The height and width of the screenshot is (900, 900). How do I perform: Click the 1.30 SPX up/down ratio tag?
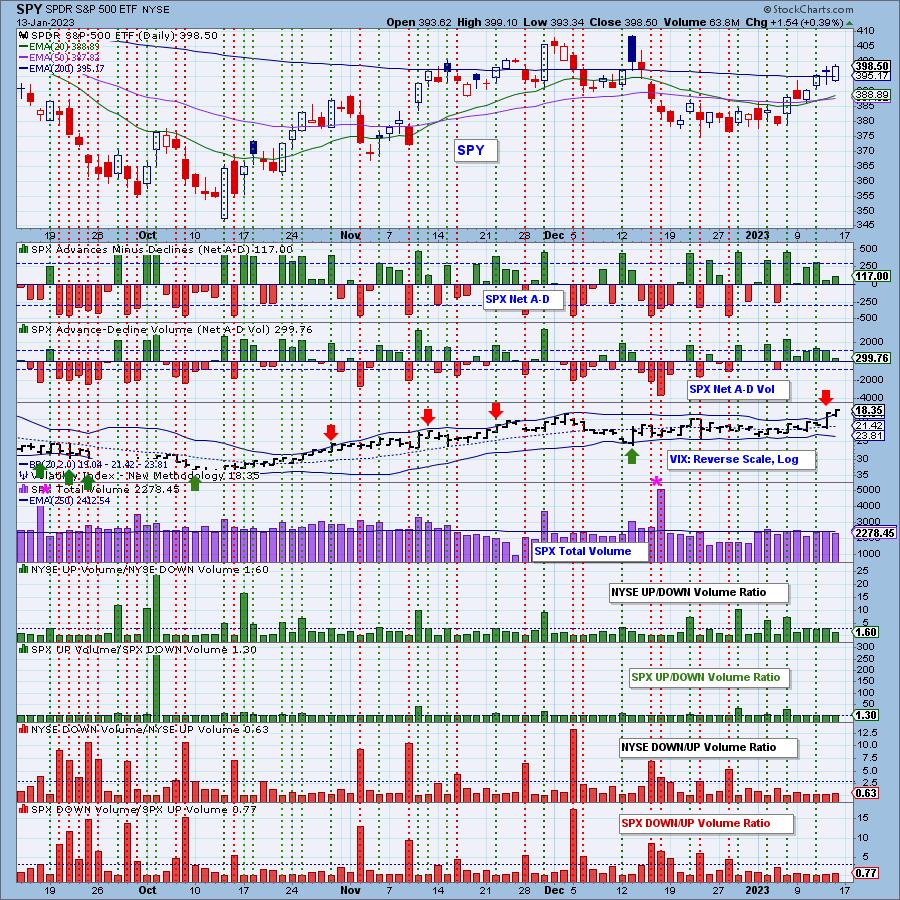coord(866,715)
